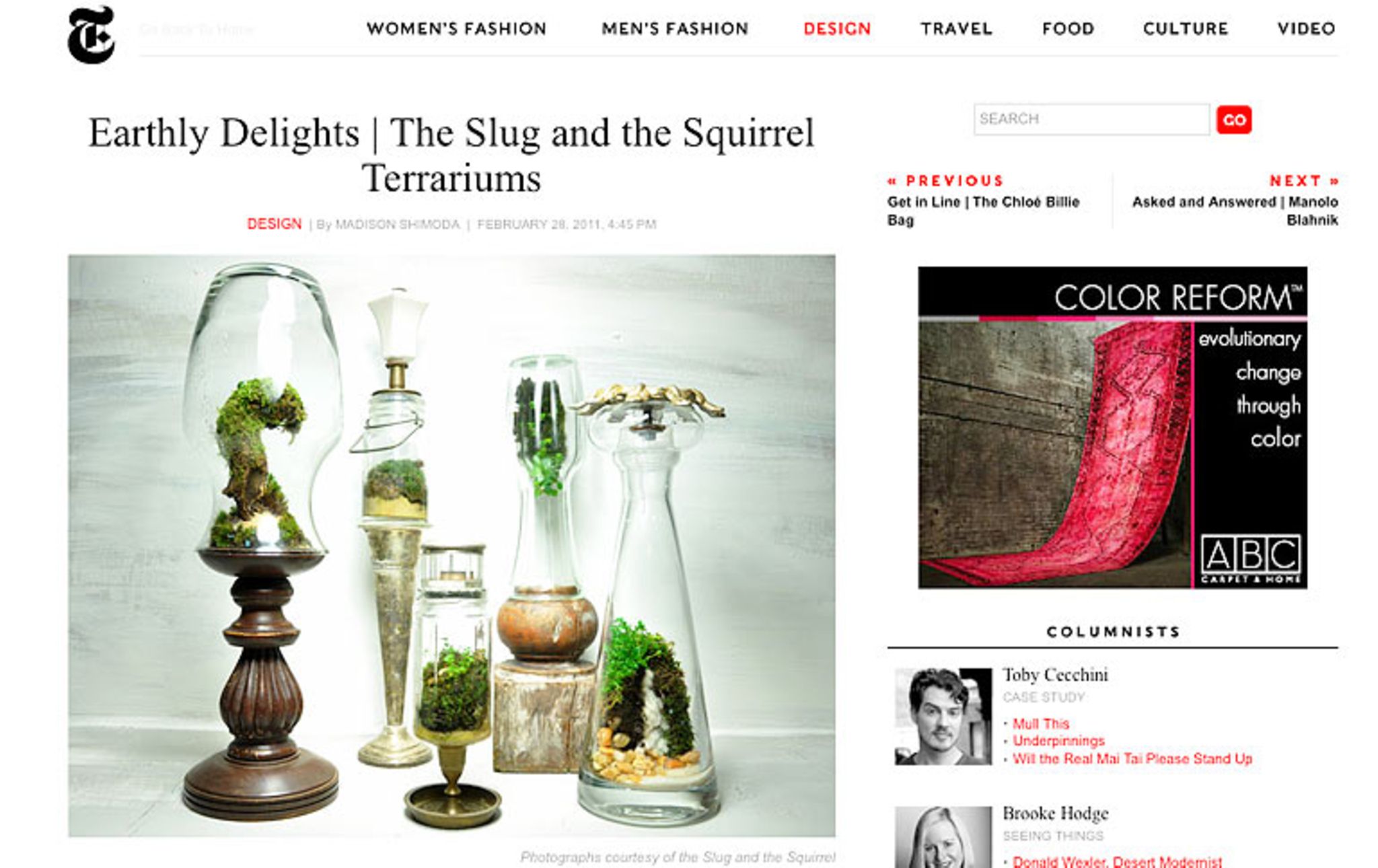Open Toby Cecchini's columnist portrait
The width and height of the screenshot is (1378, 868).
coord(943,717)
